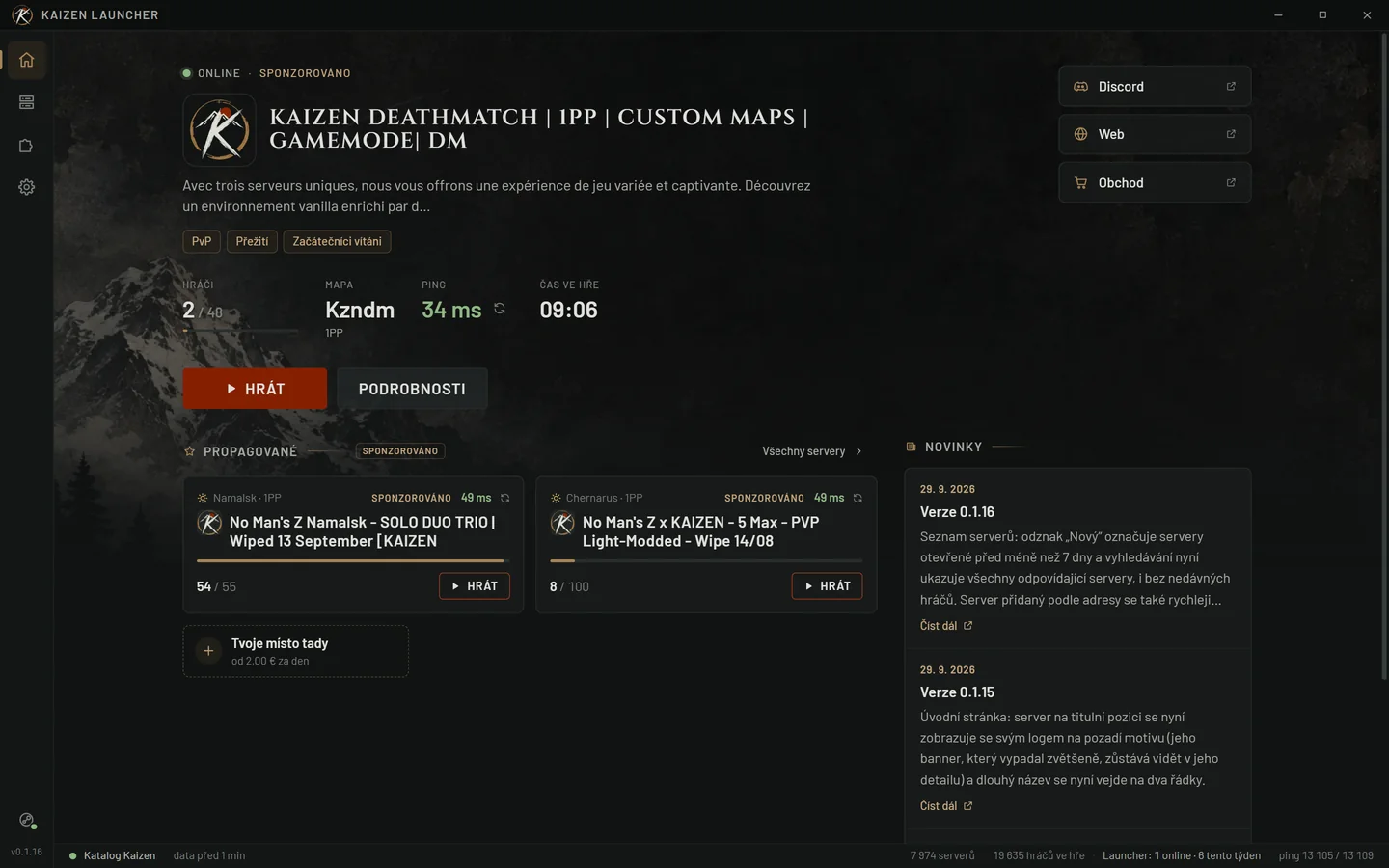Open the Home icon in sidebar

[26, 60]
